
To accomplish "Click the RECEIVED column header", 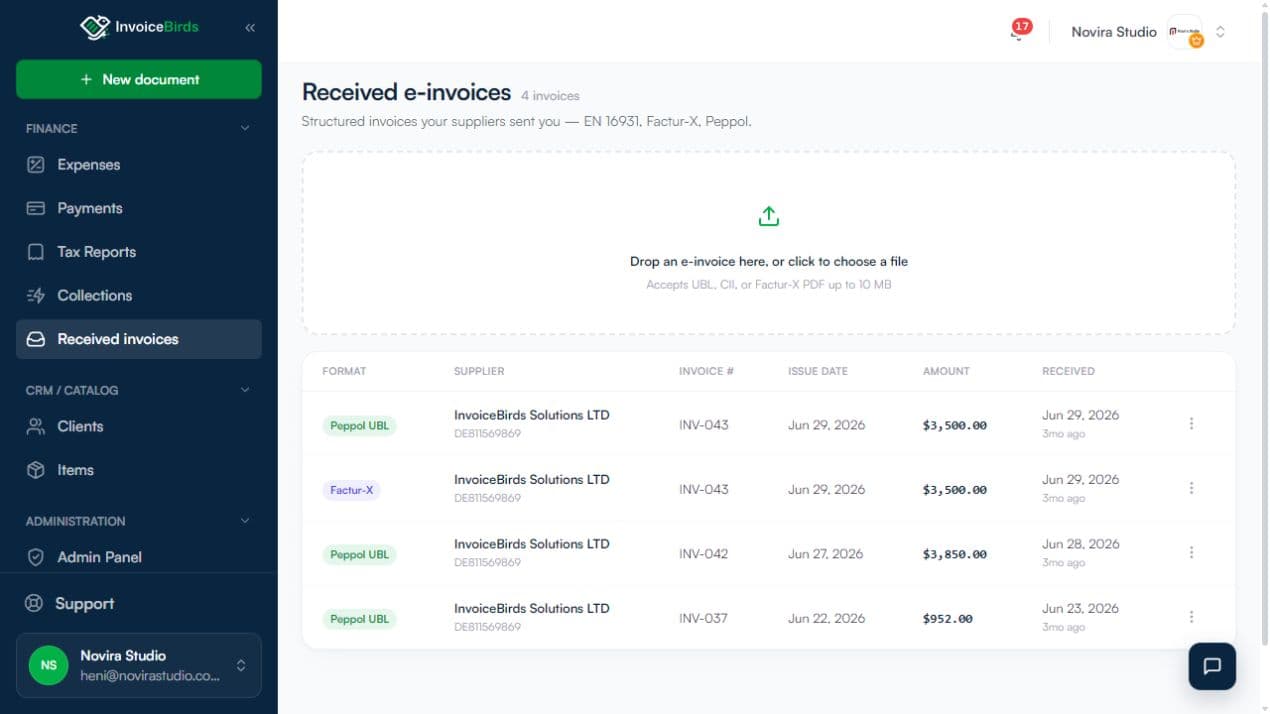I will pos(1068,371).
